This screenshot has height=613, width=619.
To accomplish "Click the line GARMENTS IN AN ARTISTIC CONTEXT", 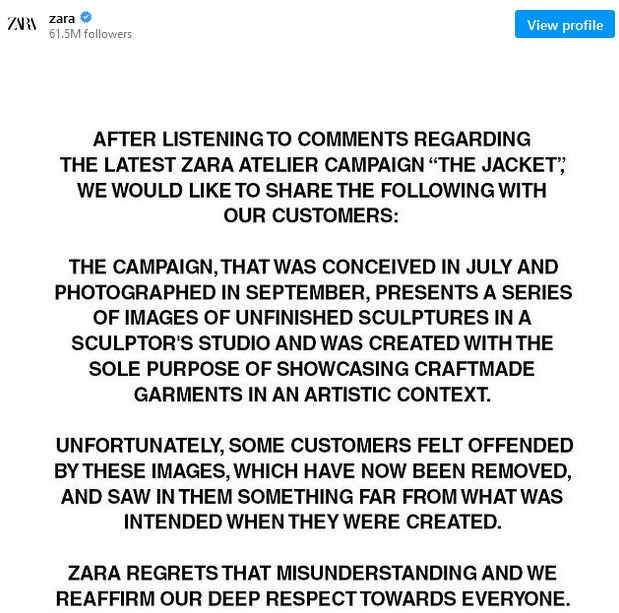I will click(312, 394).
